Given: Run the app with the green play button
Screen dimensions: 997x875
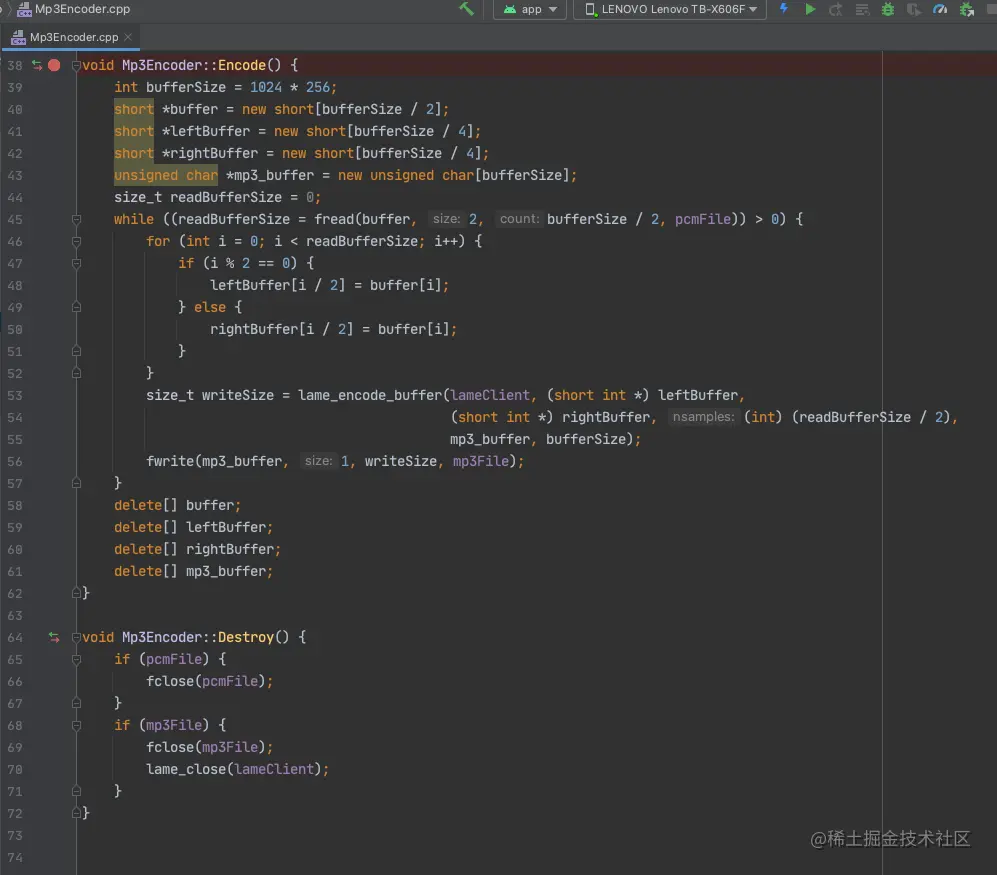Looking at the screenshot, I should pyautogui.click(x=810, y=9).
